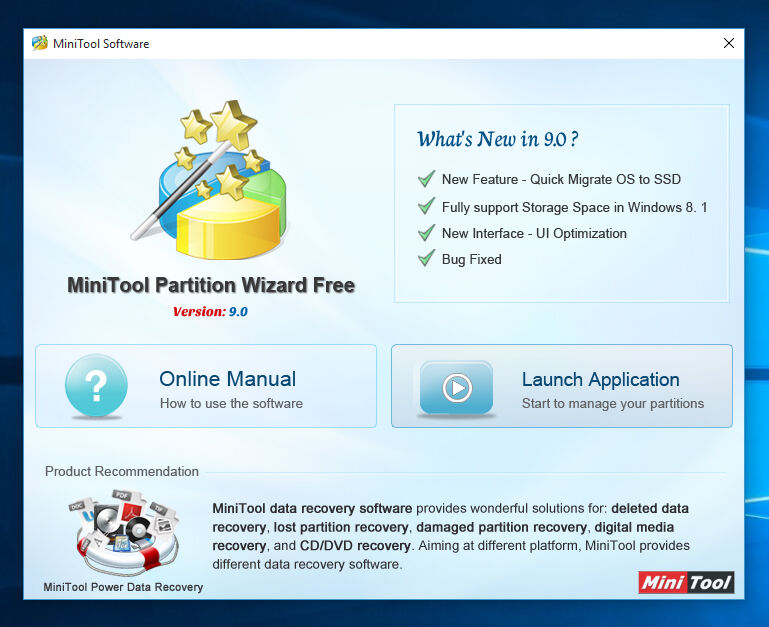Click the Launch Application button
The image size is (769, 627).
(562, 386)
